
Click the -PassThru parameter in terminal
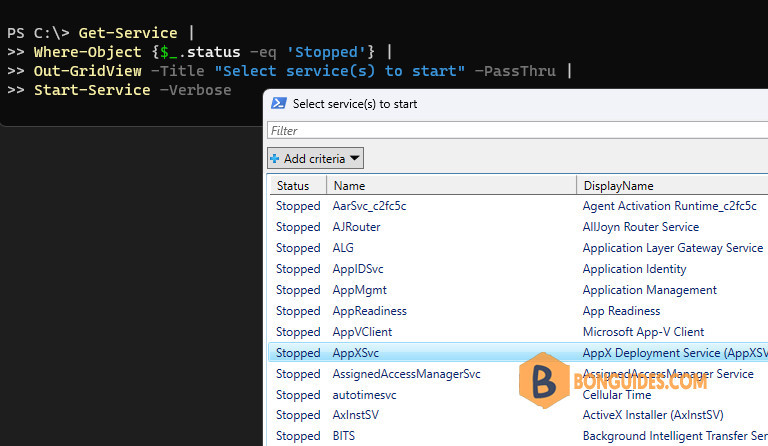(x=515, y=71)
